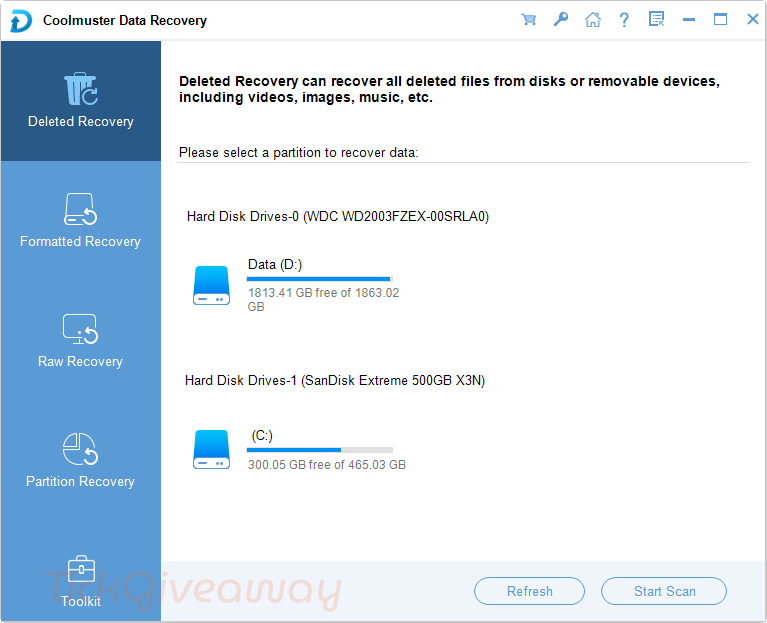Maximize the Coolmuster window
Viewport: 767px width, 623px height.
pyautogui.click(x=720, y=20)
